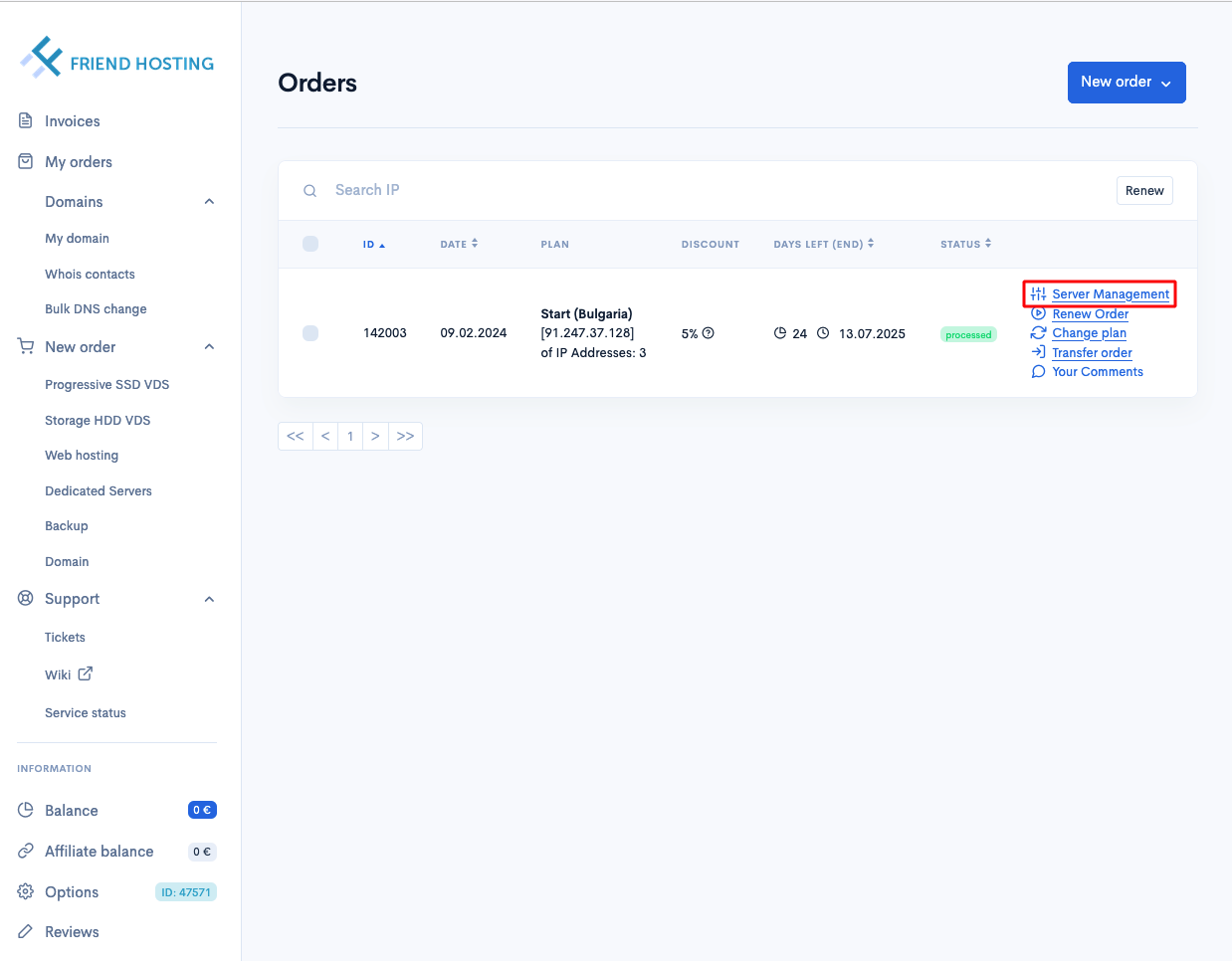Viewport: 1232px width, 961px height.
Task: Click the Change plan refresh icon
Action: coord(1038,332)
